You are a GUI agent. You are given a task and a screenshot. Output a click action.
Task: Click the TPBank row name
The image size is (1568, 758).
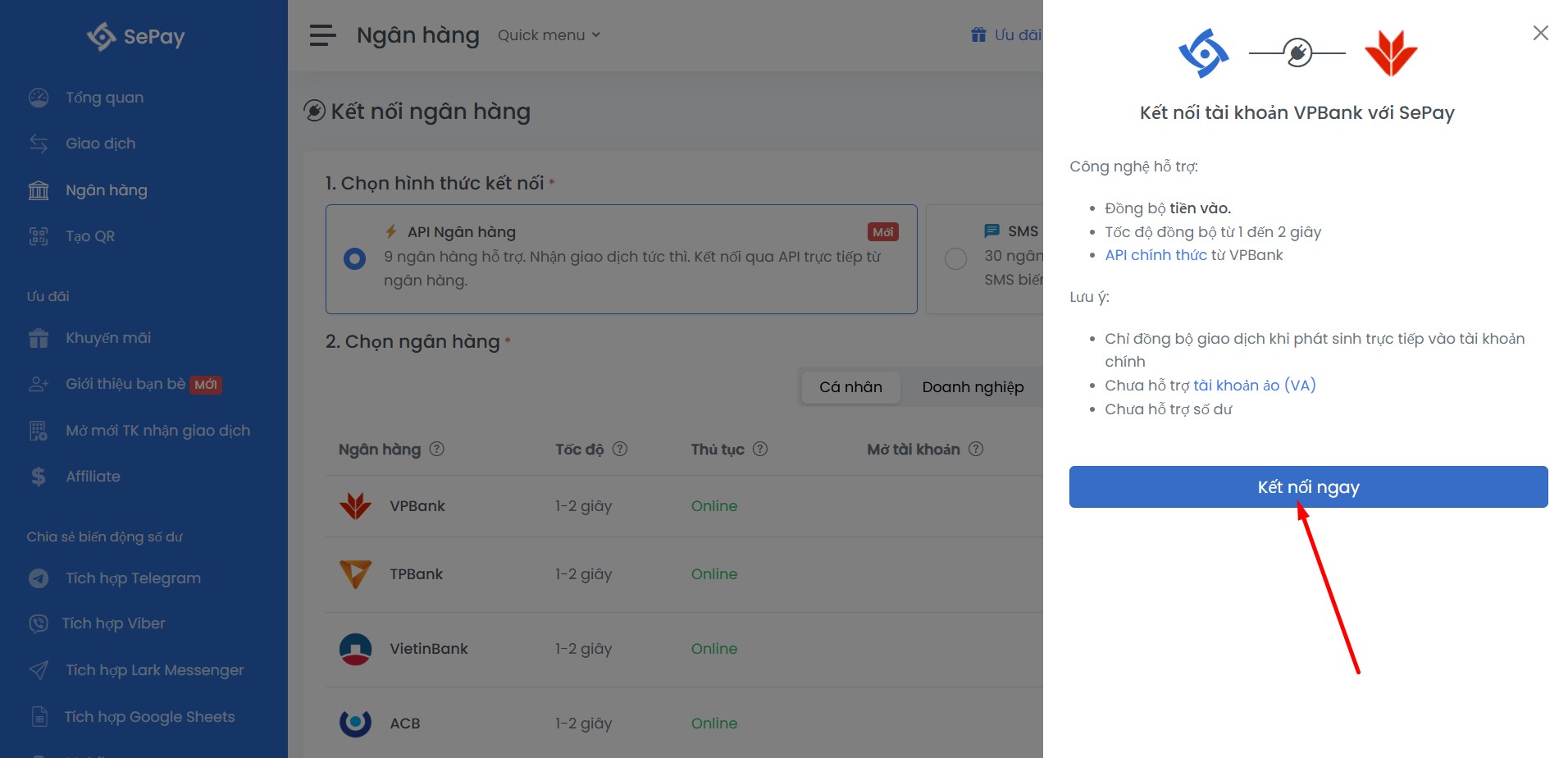click(416, 574)
